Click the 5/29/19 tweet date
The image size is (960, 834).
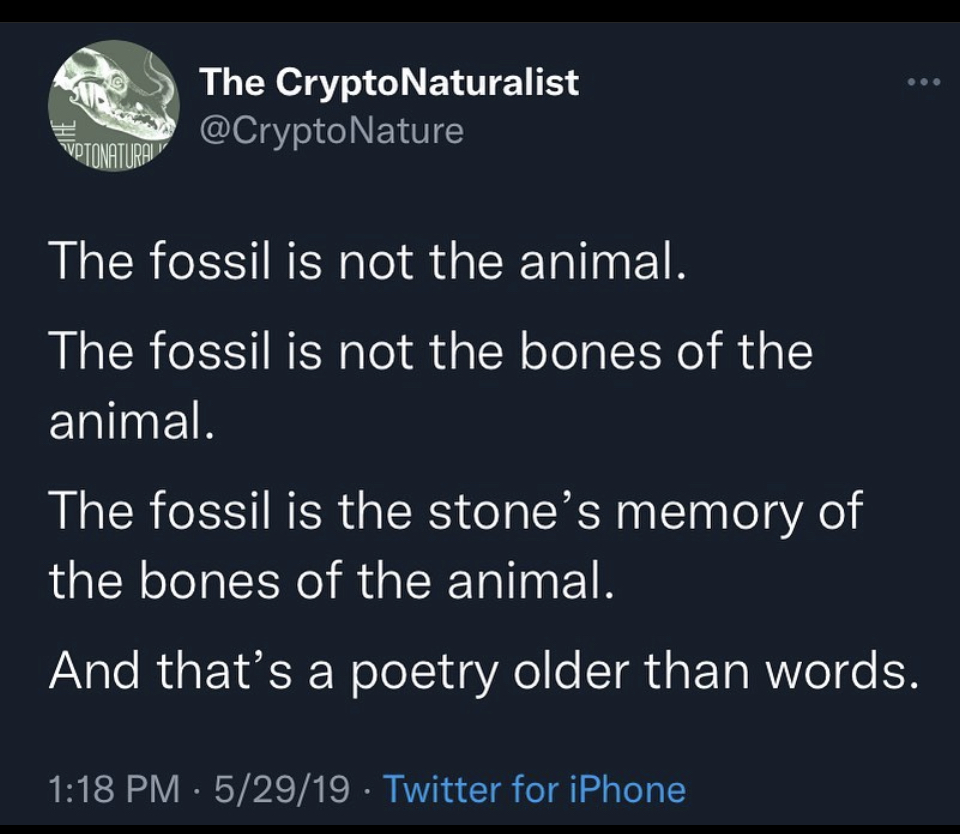click(281, 789)
